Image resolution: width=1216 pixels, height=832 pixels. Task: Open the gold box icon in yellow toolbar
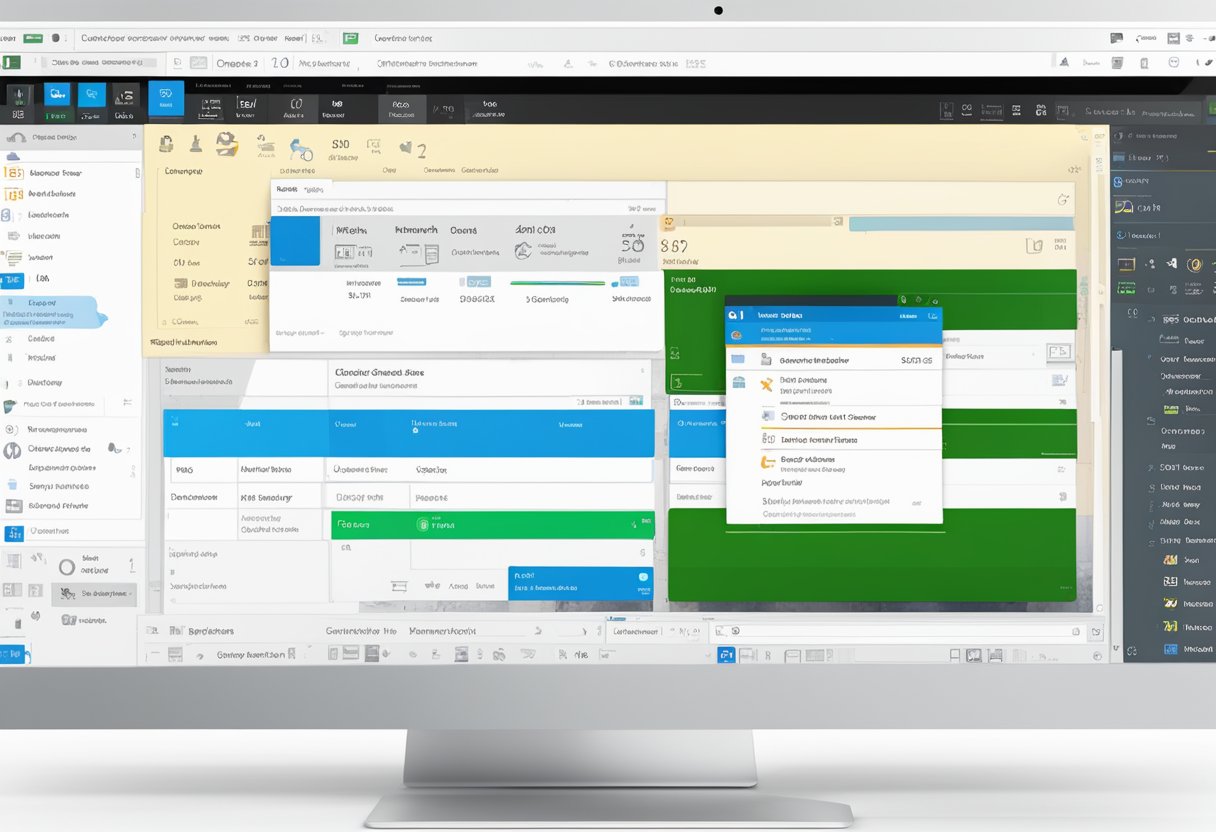click(228, 144)
